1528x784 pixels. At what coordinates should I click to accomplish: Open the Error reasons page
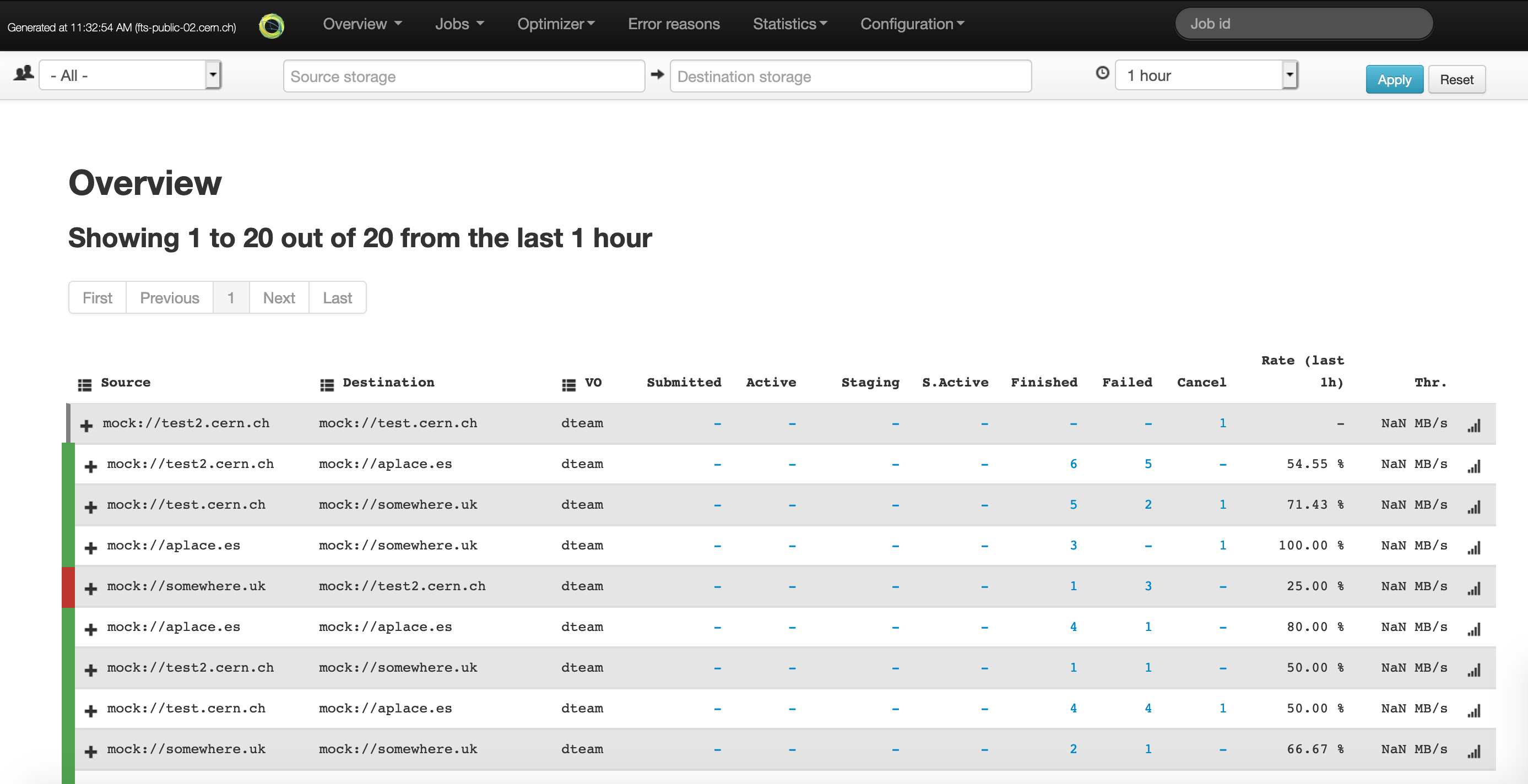(674, 24)
